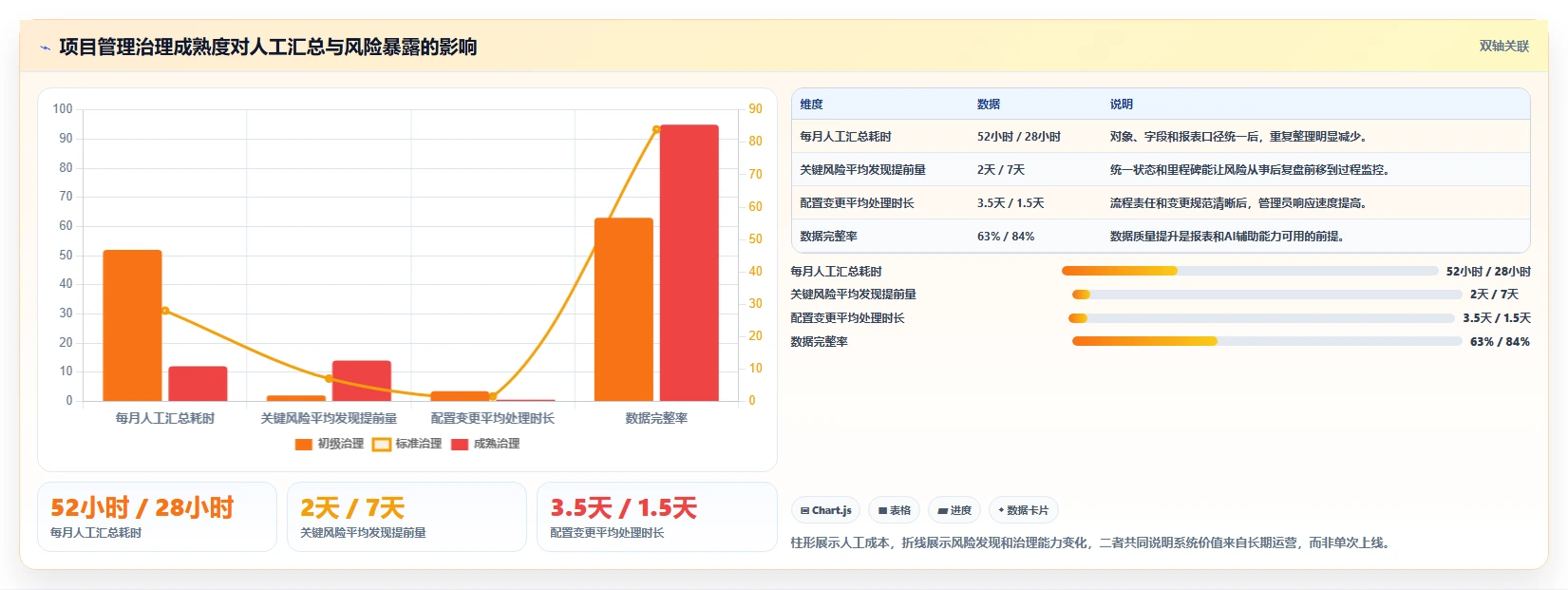Select the 表格 chip
Image resolution: width=1568 pixels, height=590 pixels.
[x=894, y=510]
